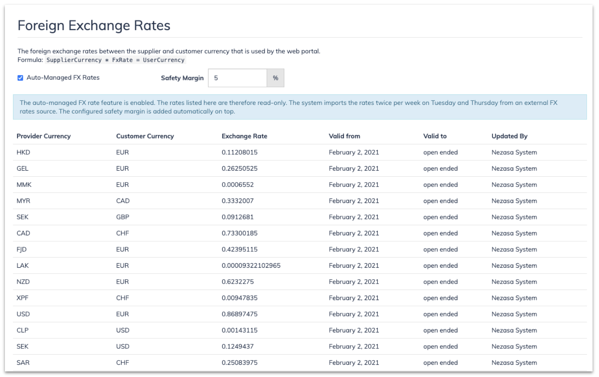Click the USD customer currency in CLP row
Image resolution: width=599 pixels, height=377 pixels.
pyautogui.click(x=123, y=330)
